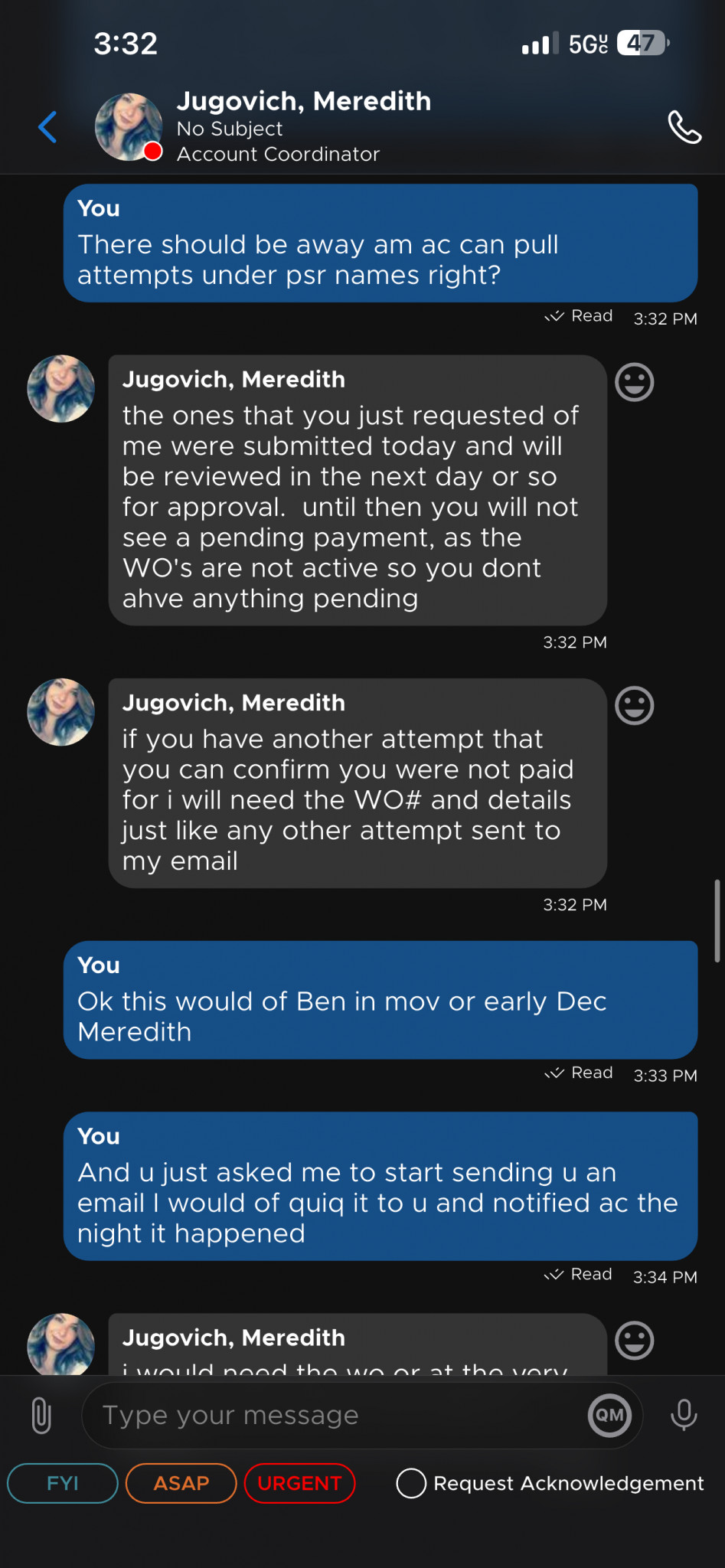React to the 'if you have another attempt' message
Viewport: 725px width, 1568px height.
point(634,706)
